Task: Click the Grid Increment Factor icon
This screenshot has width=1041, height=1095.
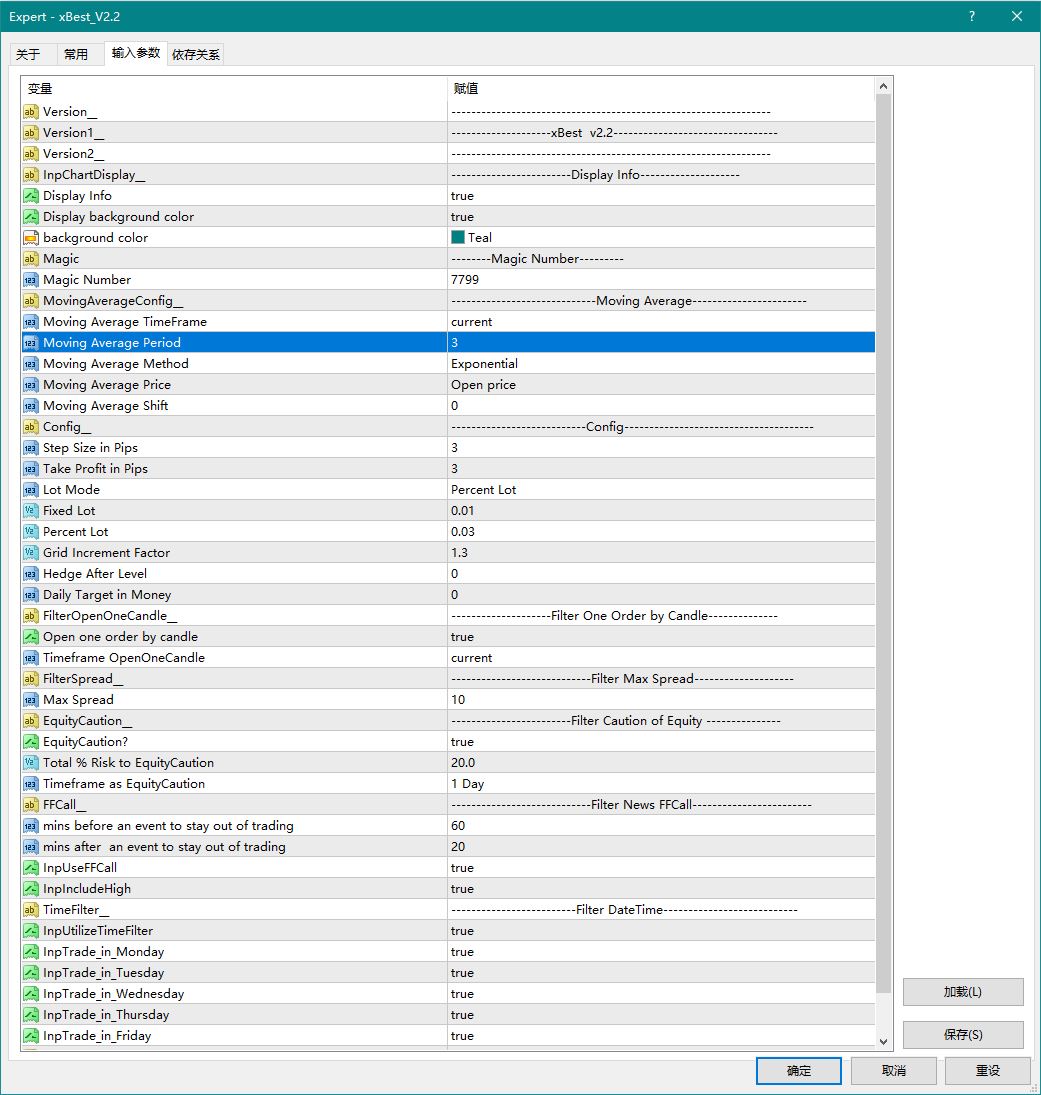Action: [30, 553]
